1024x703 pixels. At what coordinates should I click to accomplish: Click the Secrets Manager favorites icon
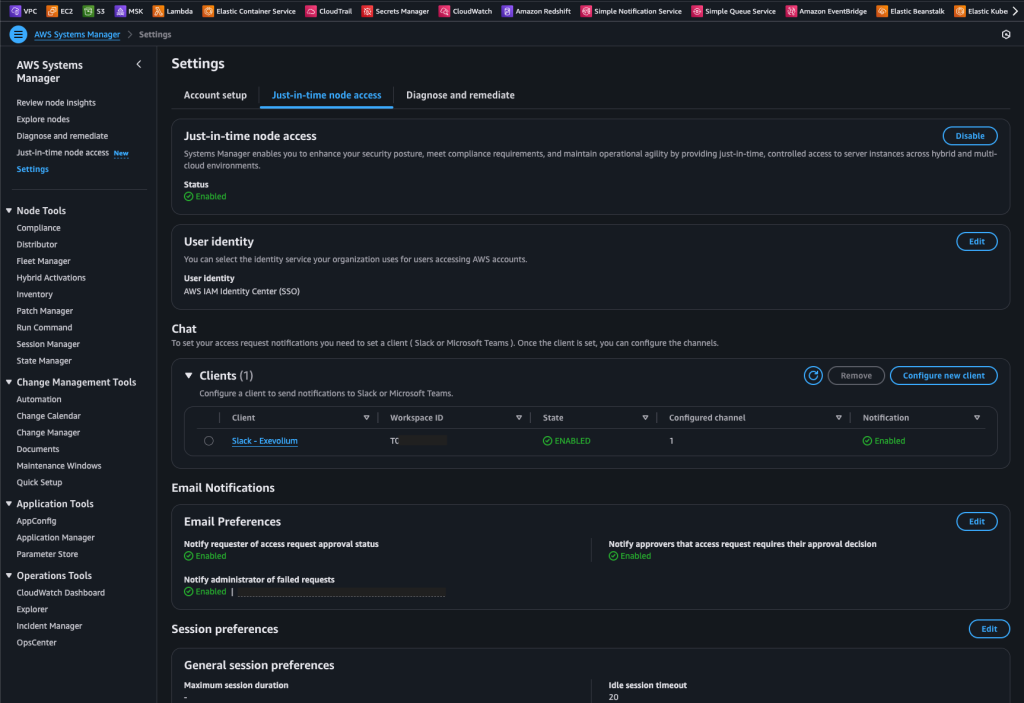367,11
